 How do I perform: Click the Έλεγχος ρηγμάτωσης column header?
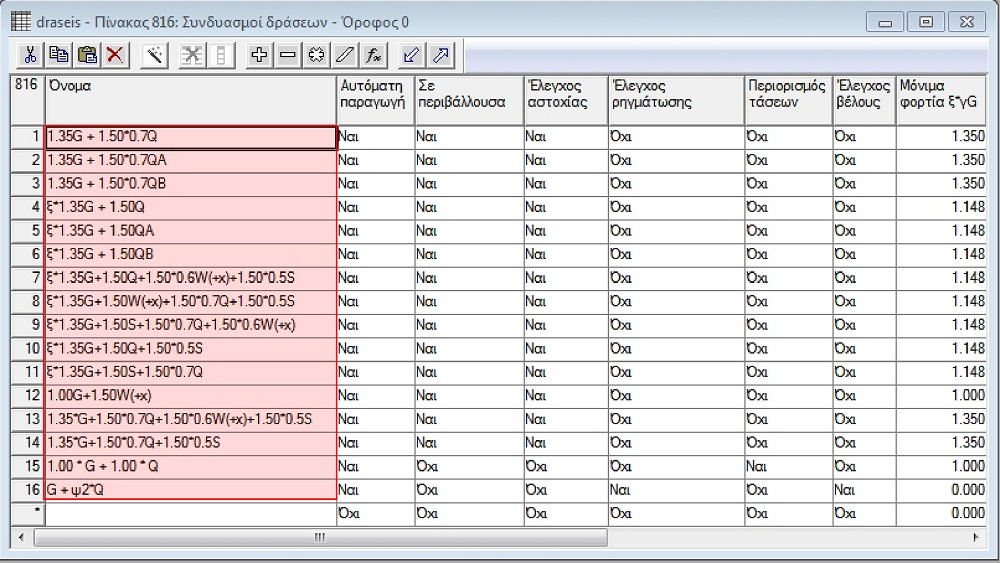pyautogui.click(x=676, y=100)
